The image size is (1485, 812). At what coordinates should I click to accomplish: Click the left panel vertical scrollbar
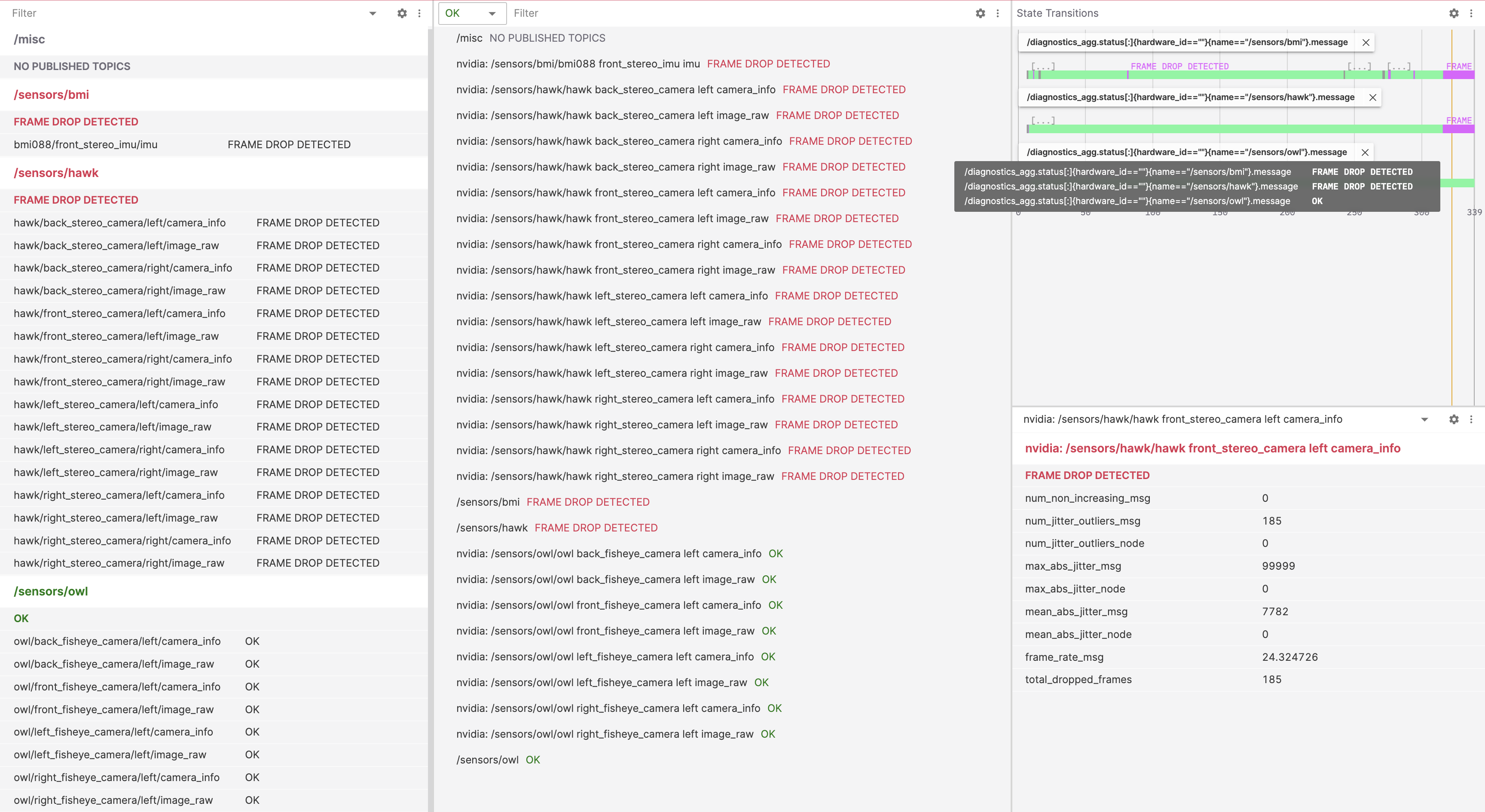tap(430, 403)
